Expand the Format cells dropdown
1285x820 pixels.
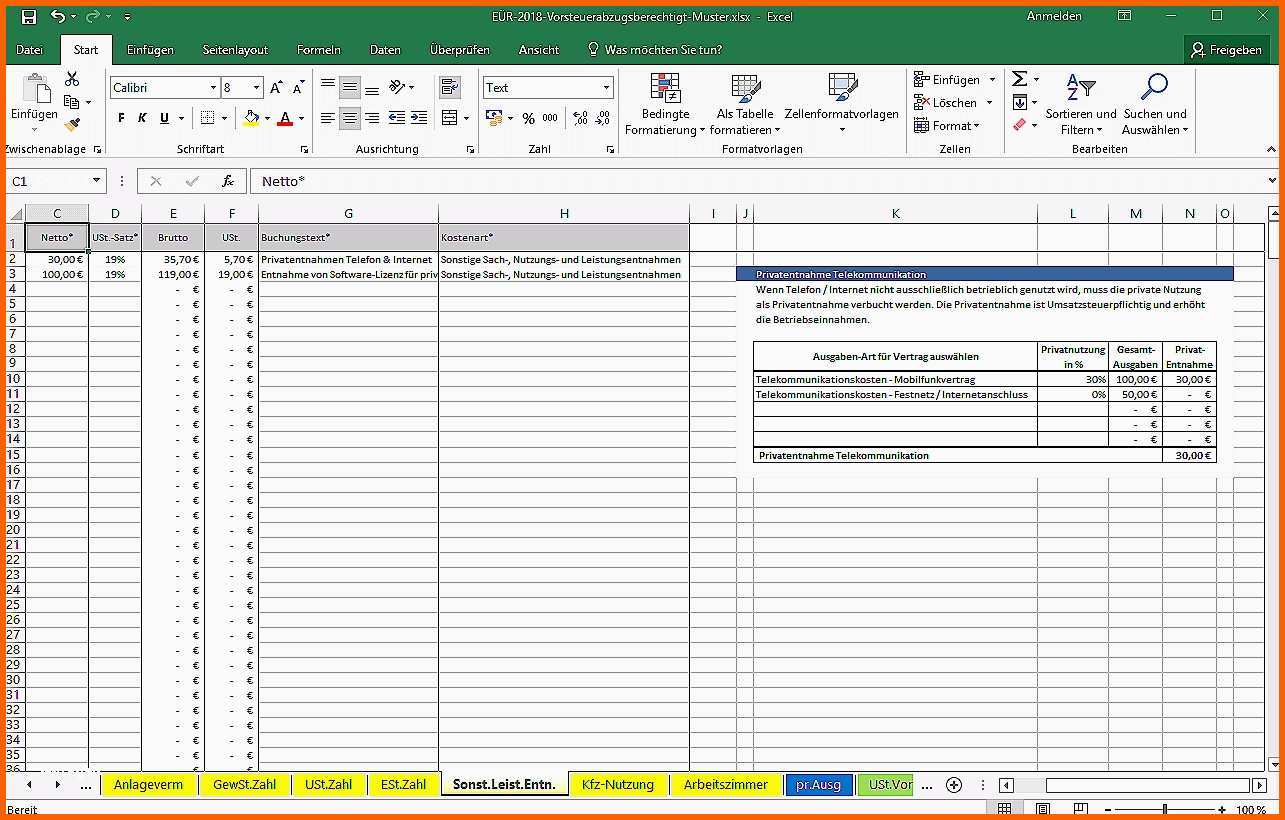(x=976, y=126)
